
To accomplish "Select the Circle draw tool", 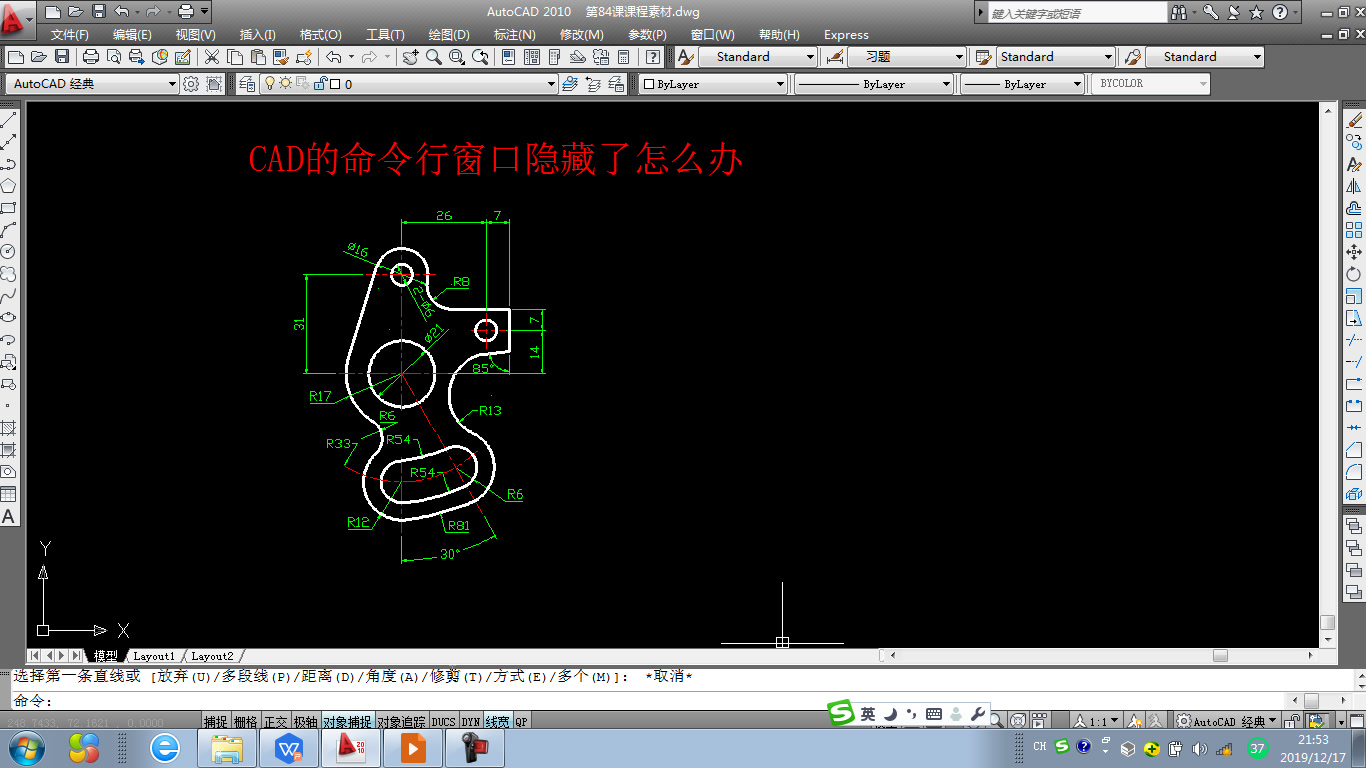I will [8, 252].
